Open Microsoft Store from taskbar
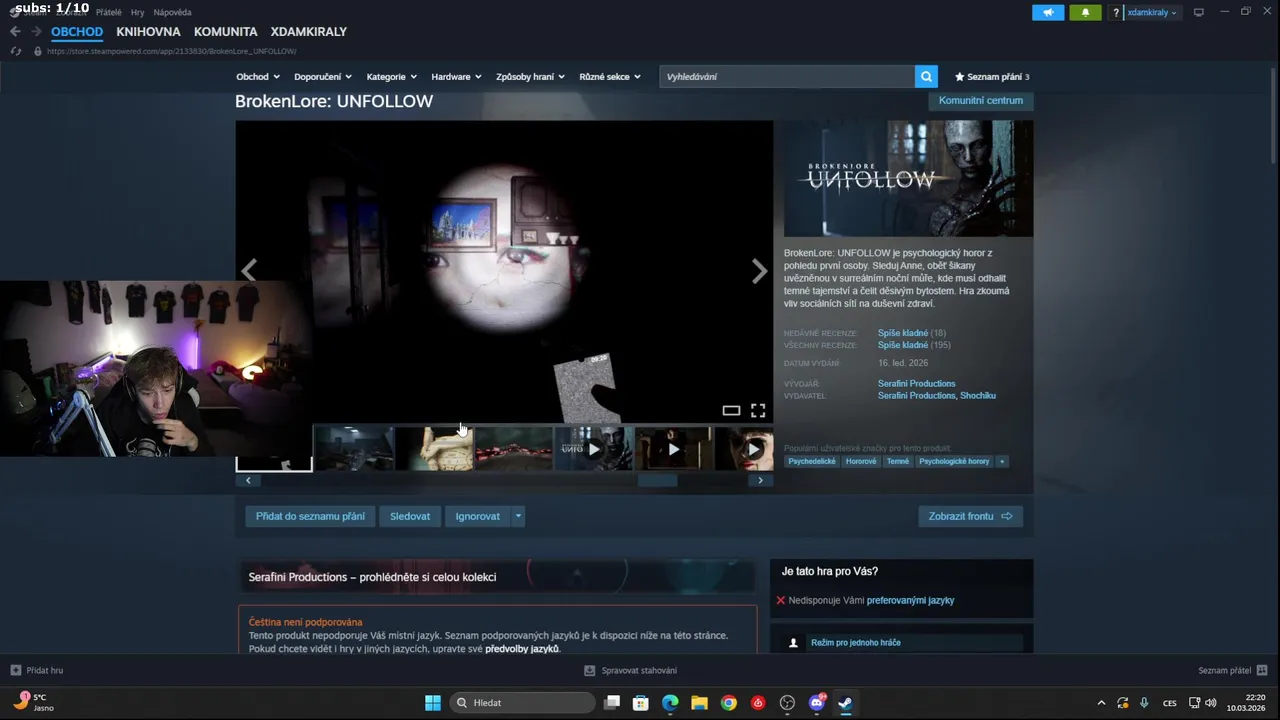 (x=641, y=703)
